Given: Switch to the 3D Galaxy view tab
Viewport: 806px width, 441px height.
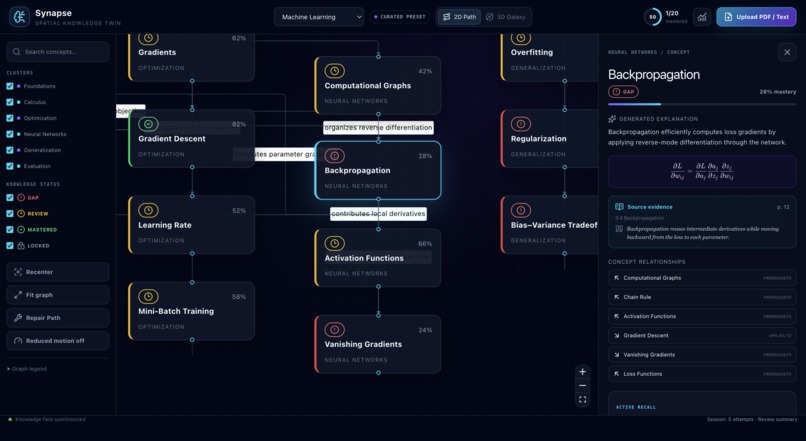Looking at the screenshot, I should point(505,17).
